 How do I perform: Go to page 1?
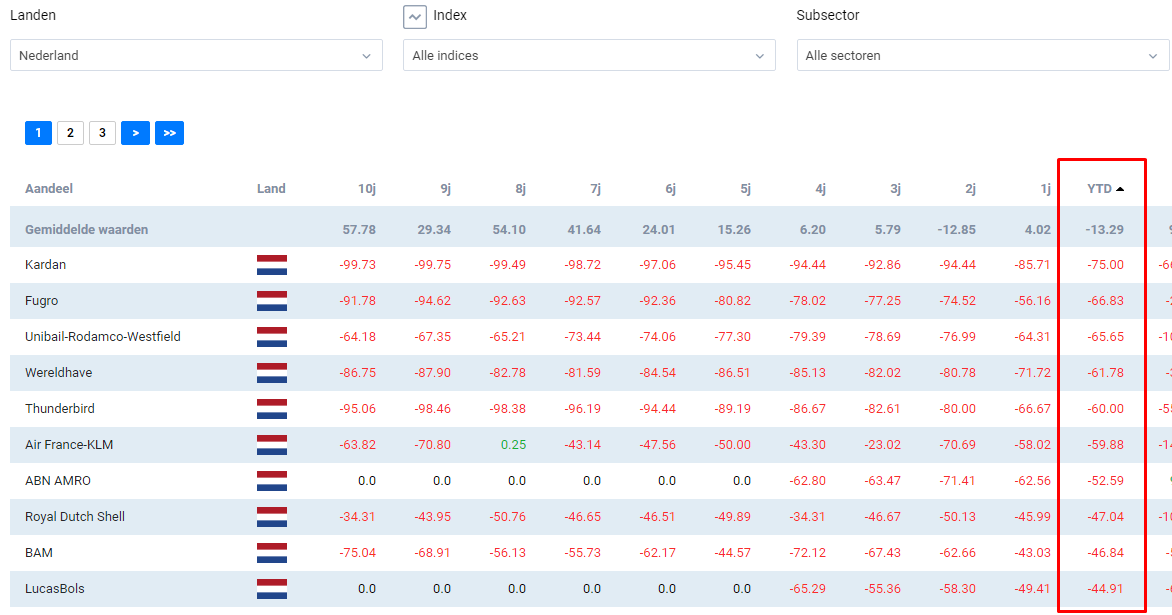coord(38,133)
